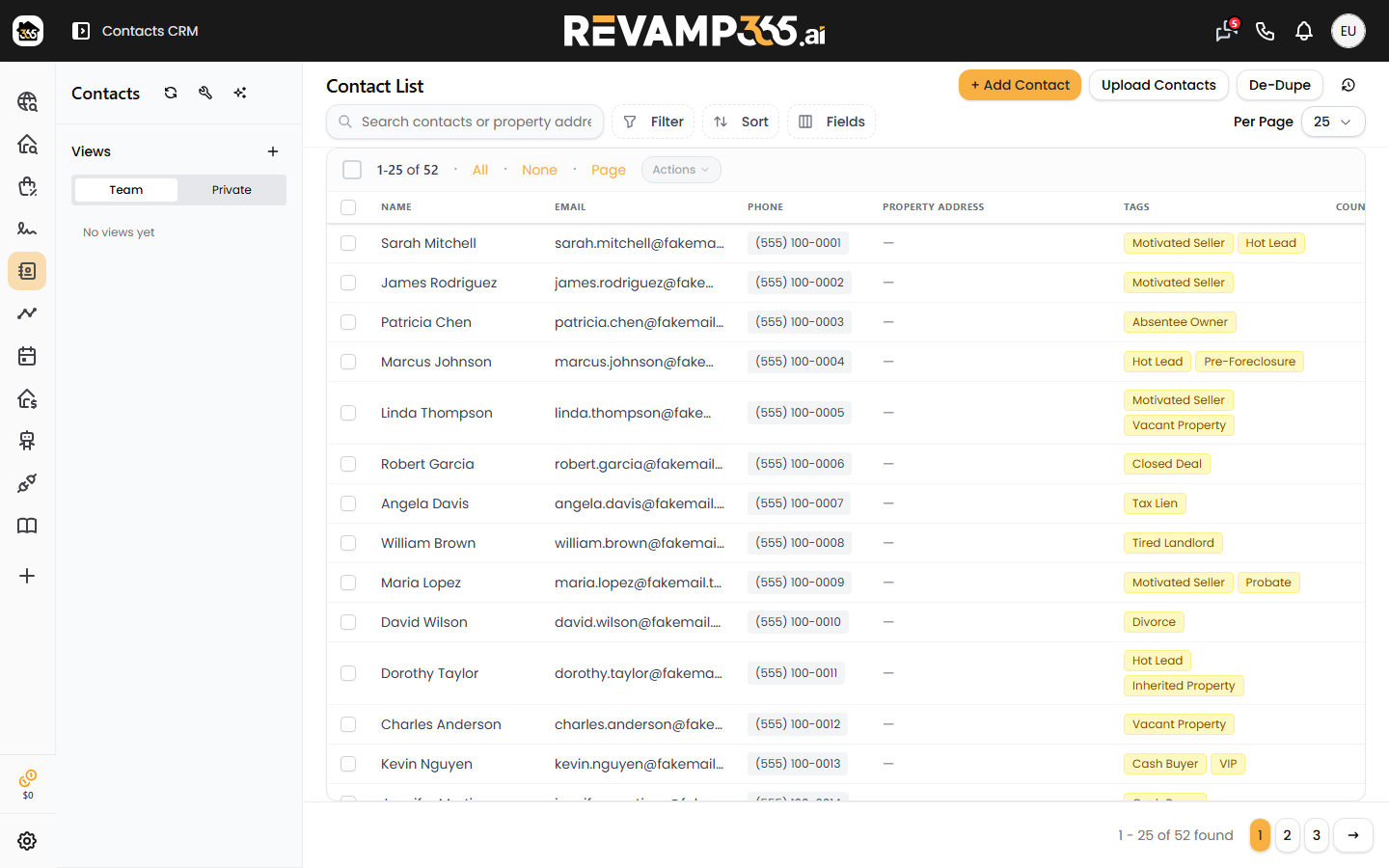Image resolution: width=1389 pixels, height=868 pixels.
Task: Open the history clock icon near De-Dupe
Action: pyautogui.click(x=1348, y=85)
